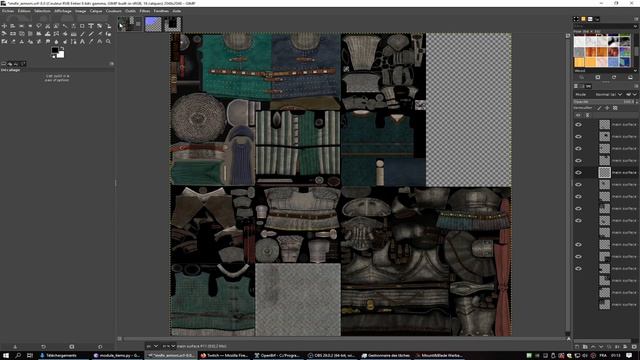Open layers panel configuration menu button

(636, 86)
